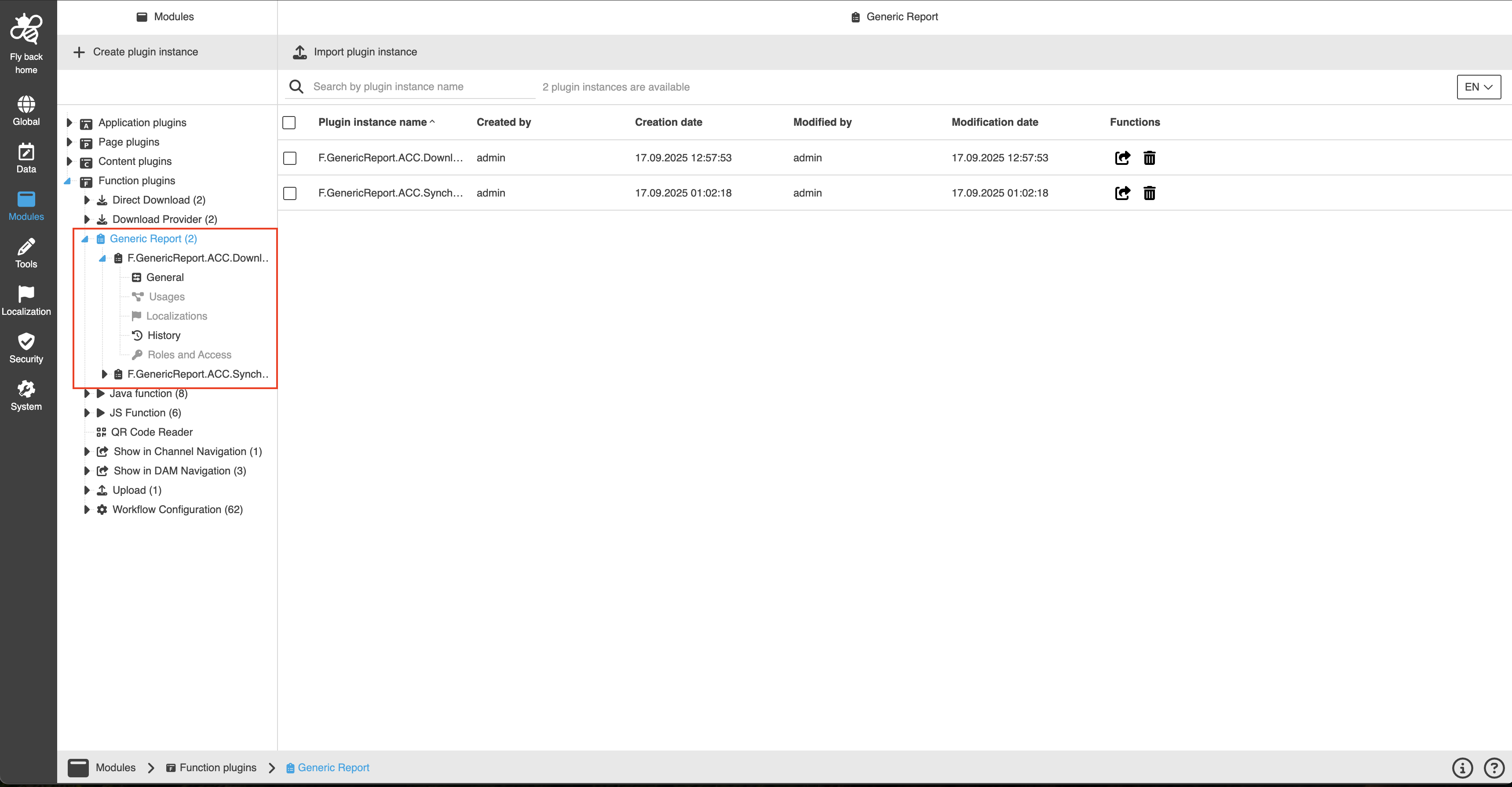
Task: Click Create plugin instance button
Action: pos(136,52)
